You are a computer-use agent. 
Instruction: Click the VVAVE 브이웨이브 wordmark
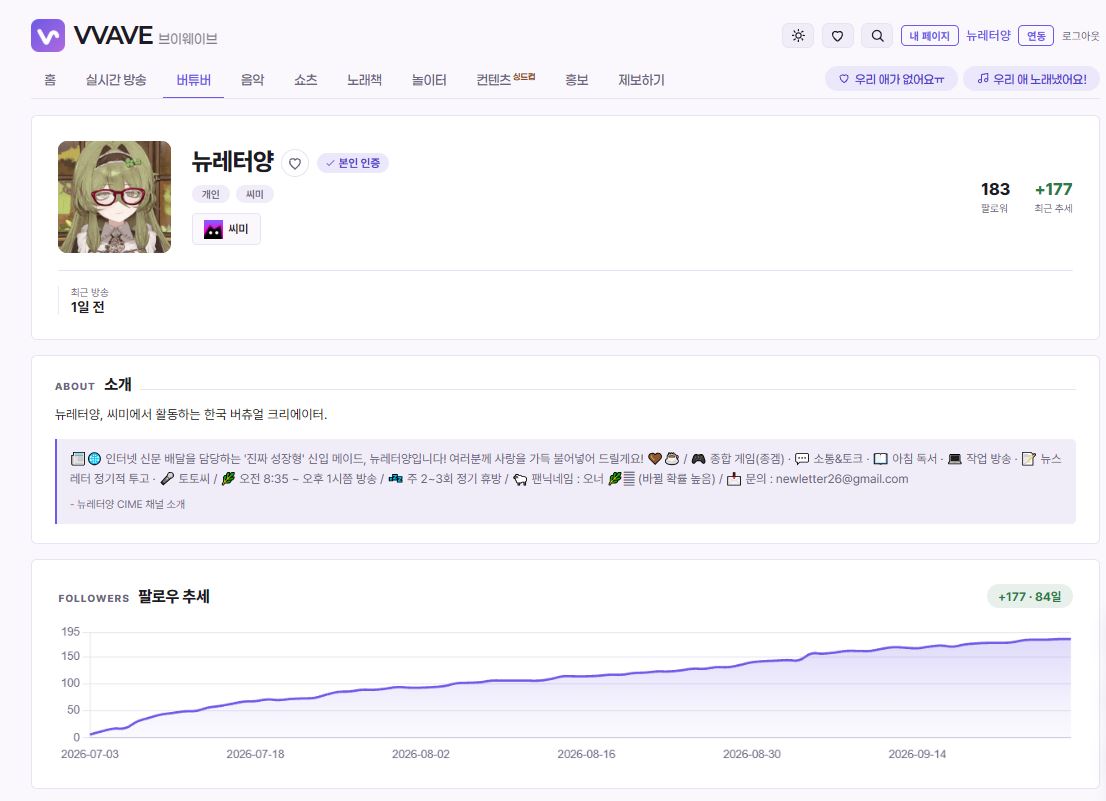pyautogui.click(x=145, y=35)
